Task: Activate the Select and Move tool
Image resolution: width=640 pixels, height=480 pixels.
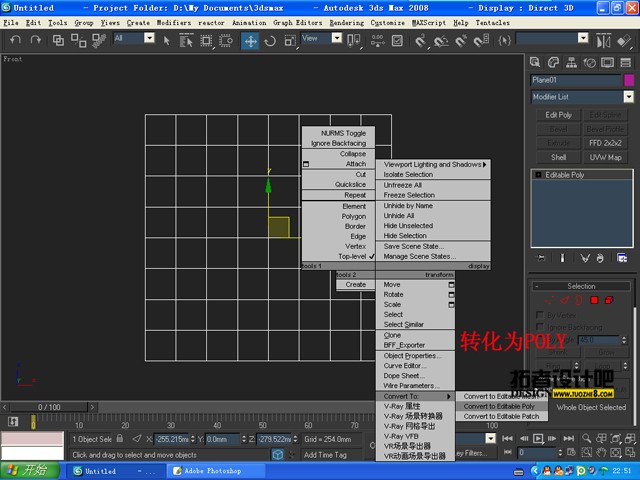Action: point(250,41)
